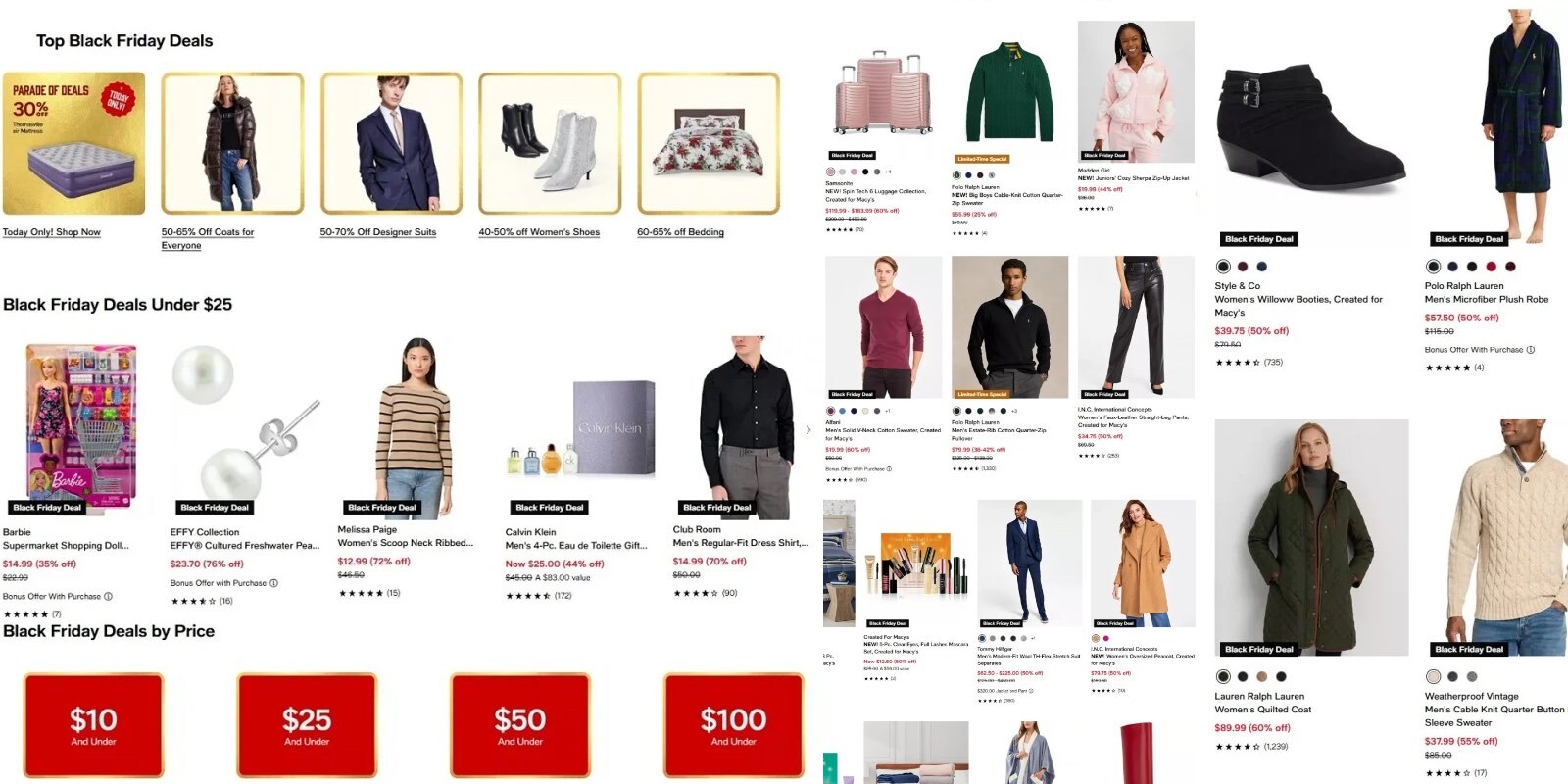Click Today Only! Shop Now link
Viewport: 1568px width, 784px height.
coord(52,232)
